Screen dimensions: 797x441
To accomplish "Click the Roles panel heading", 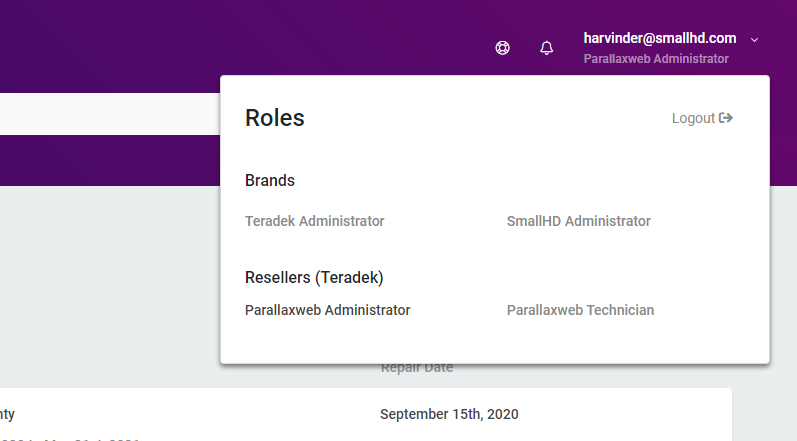I will coord(275,118).
